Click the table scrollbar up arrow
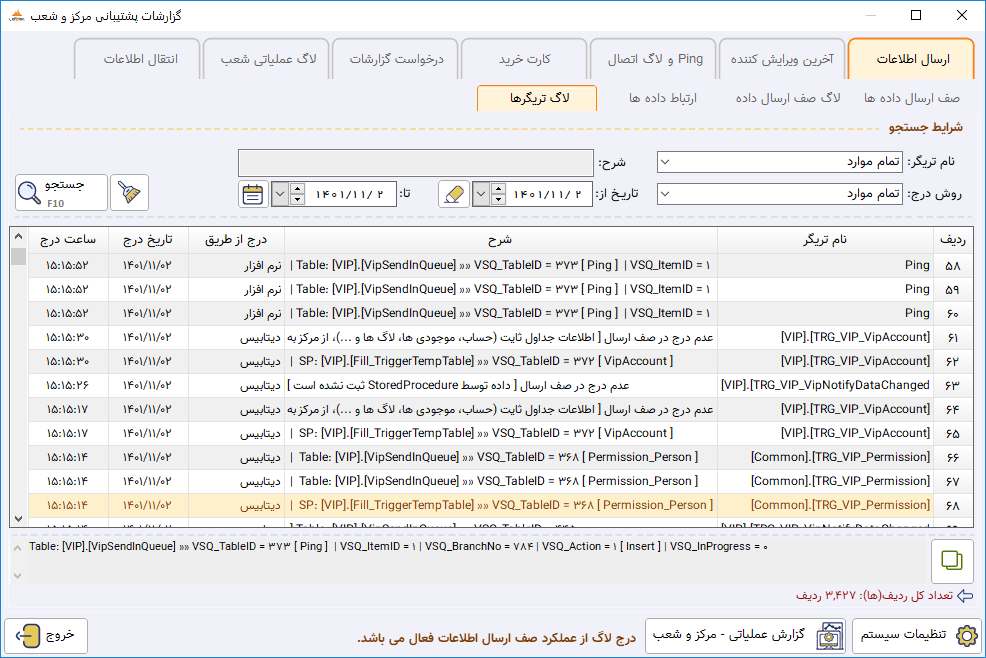Image resolution: width=986 pixels, height=658 pixels. [18, 237]
